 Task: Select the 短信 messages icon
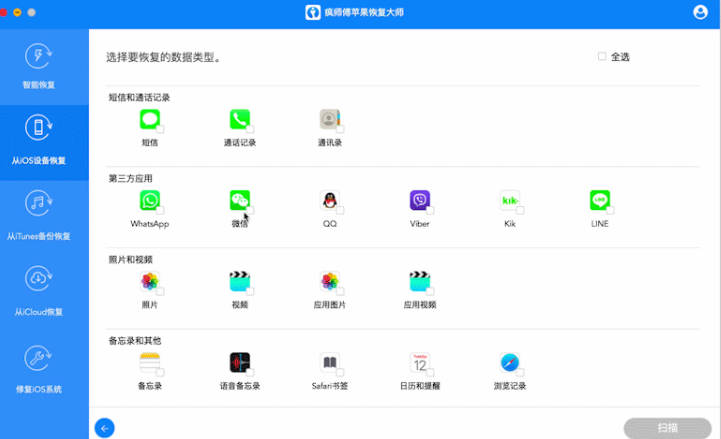click(x=150, y=120)
